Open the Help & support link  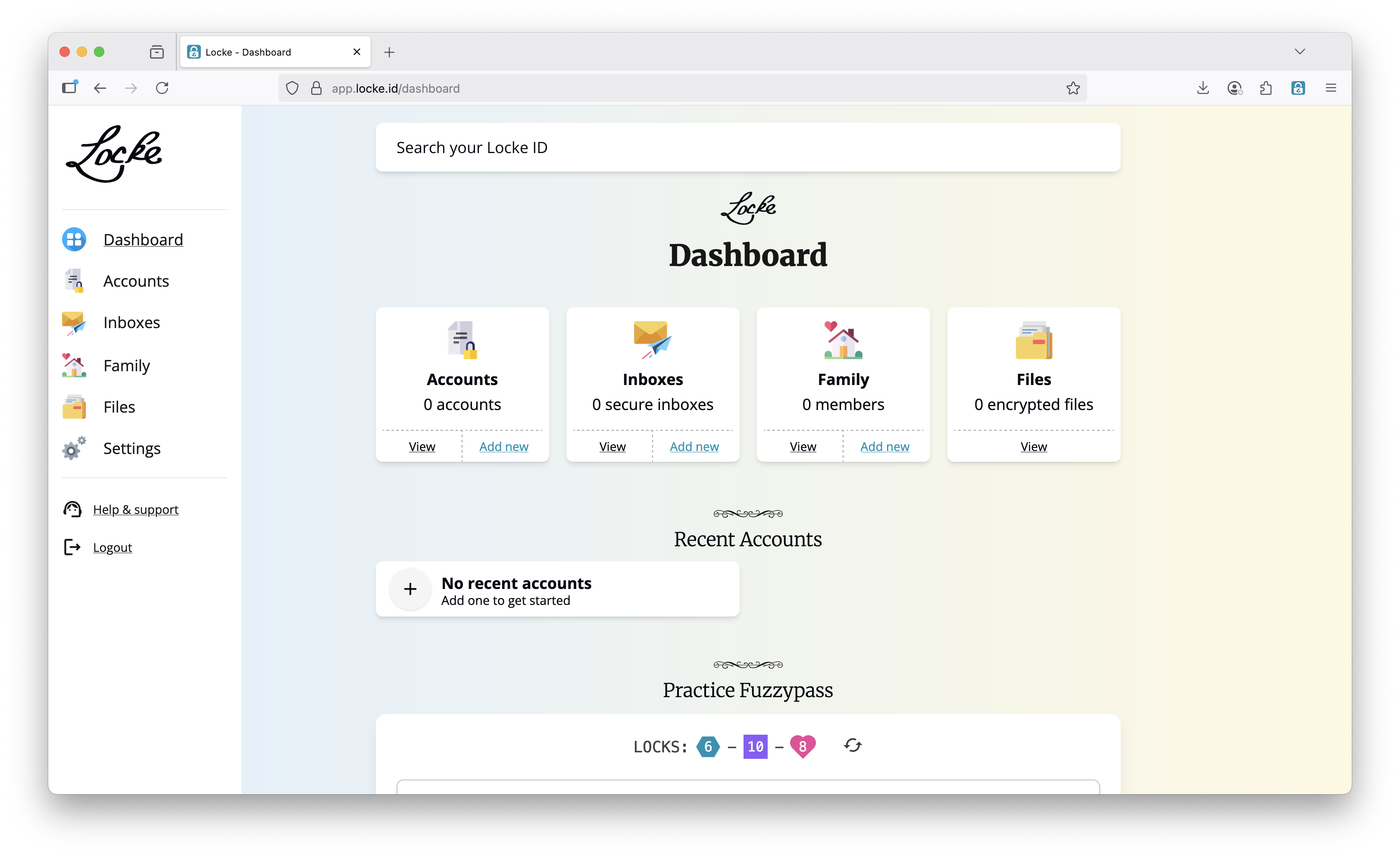(x=135, y=510)
